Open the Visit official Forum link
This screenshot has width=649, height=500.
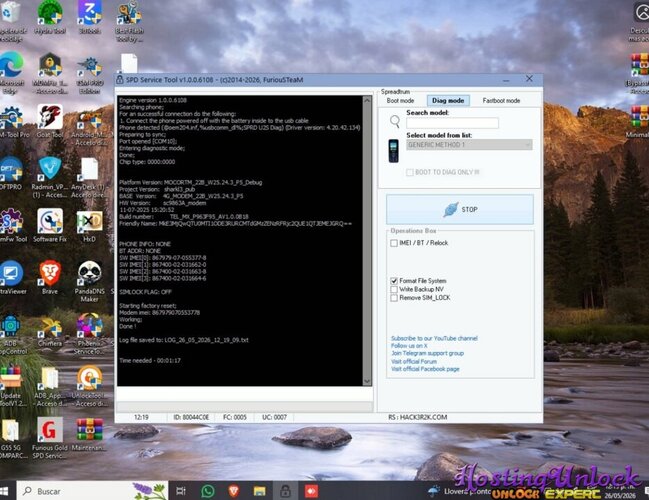pyautogui.click(x=414, y=361)
